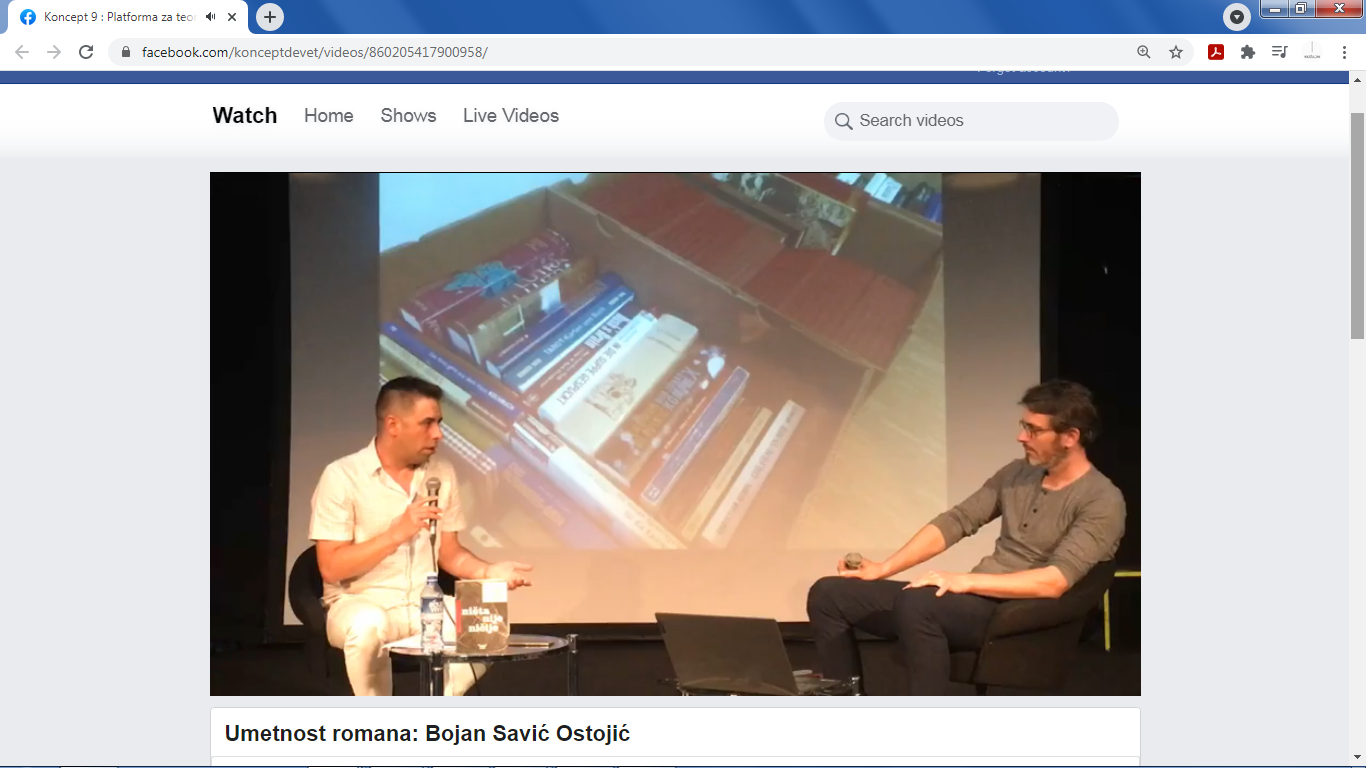Go to the Home tab
The width and height of the screenshot is (1366, 768).
tap(329, 115)
